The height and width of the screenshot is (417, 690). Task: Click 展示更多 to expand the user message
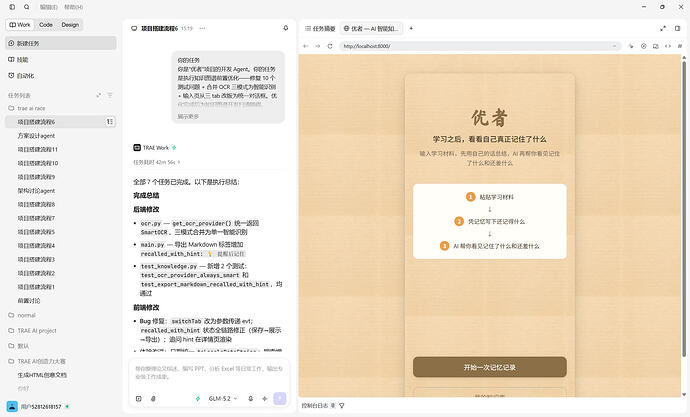(x=188, y=117)
